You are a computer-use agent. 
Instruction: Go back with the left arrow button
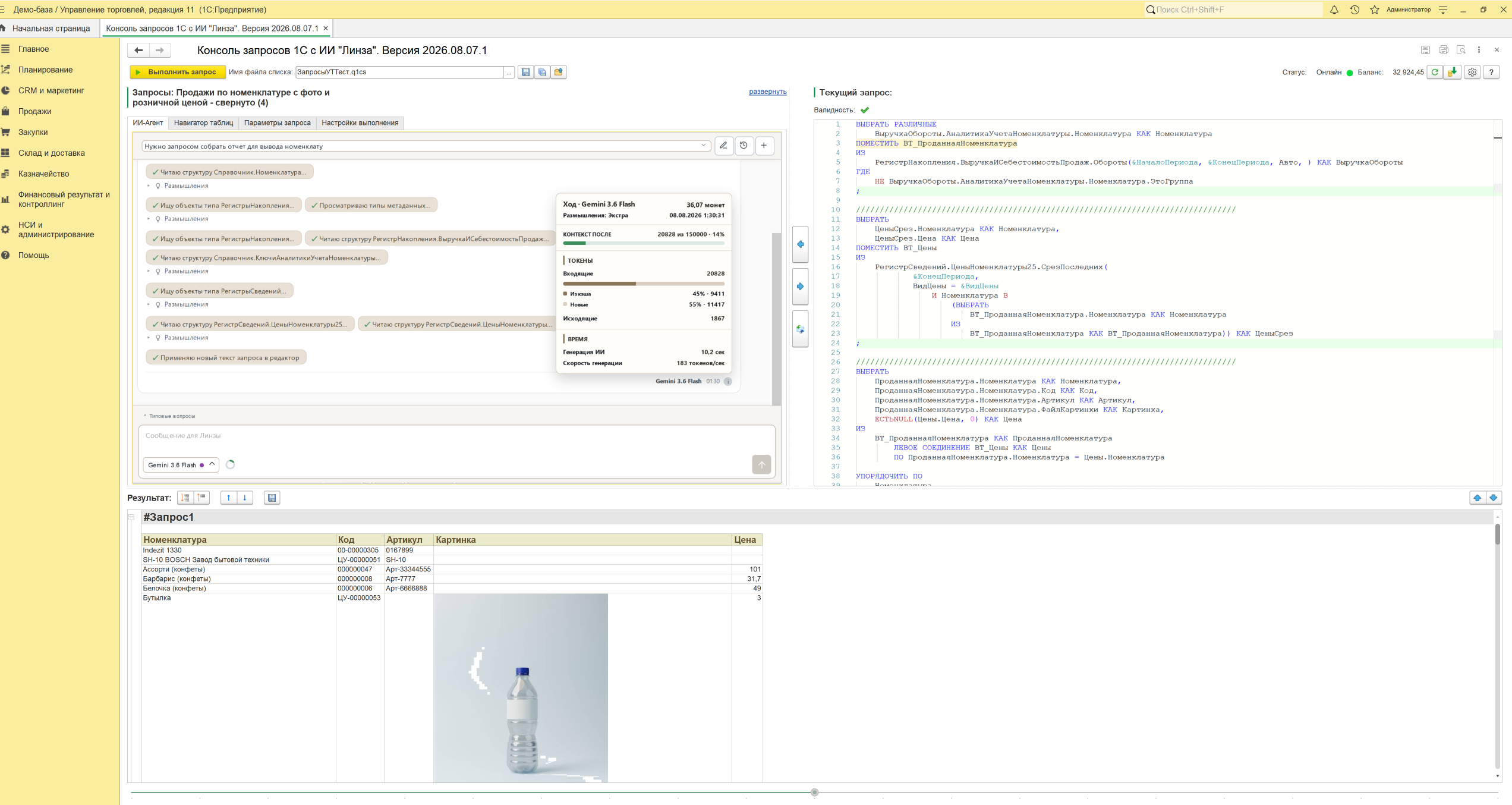pyautogui.click(x=138, y=51)
